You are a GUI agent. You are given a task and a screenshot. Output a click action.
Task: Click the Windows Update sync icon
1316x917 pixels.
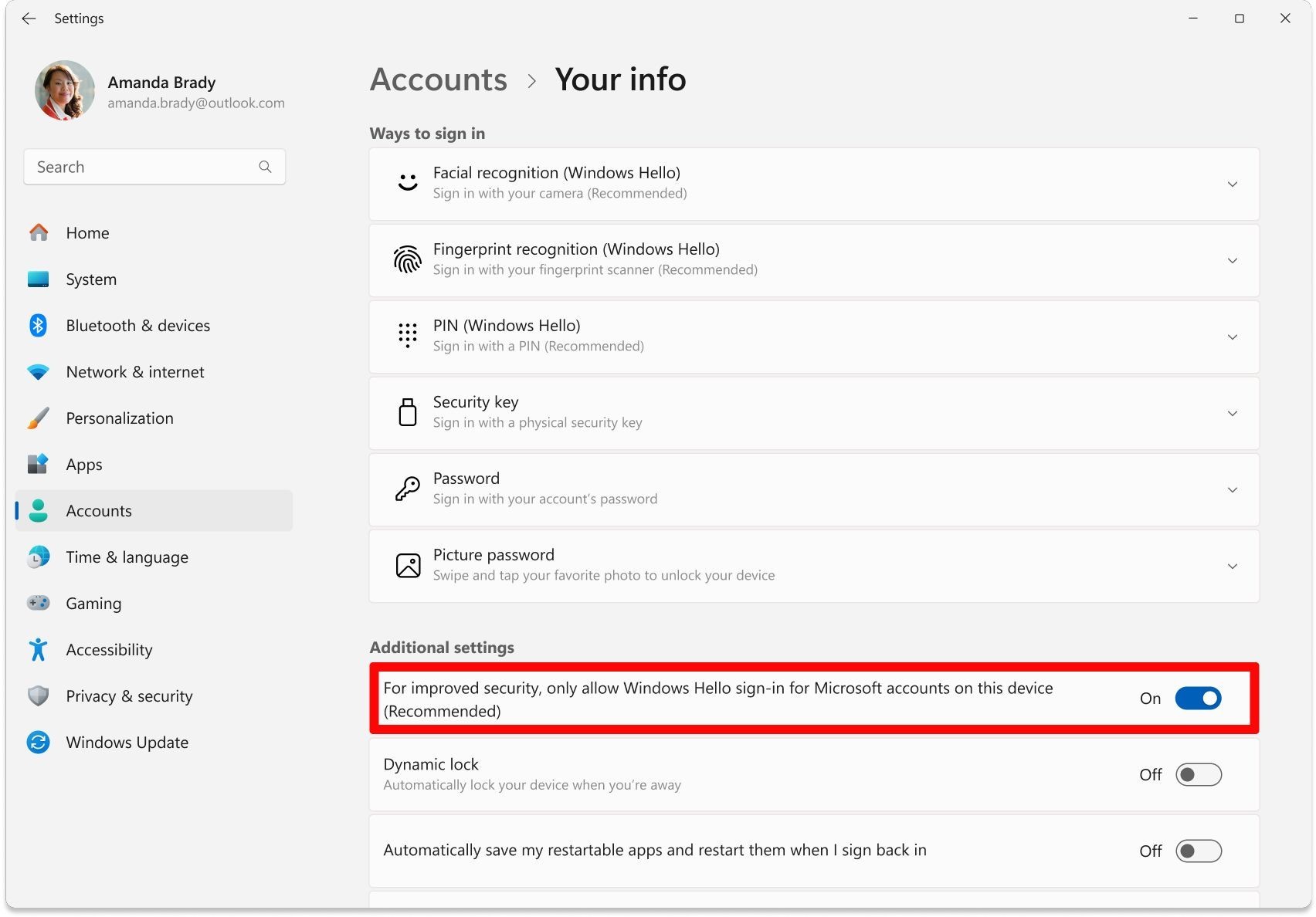click(38, 743)
